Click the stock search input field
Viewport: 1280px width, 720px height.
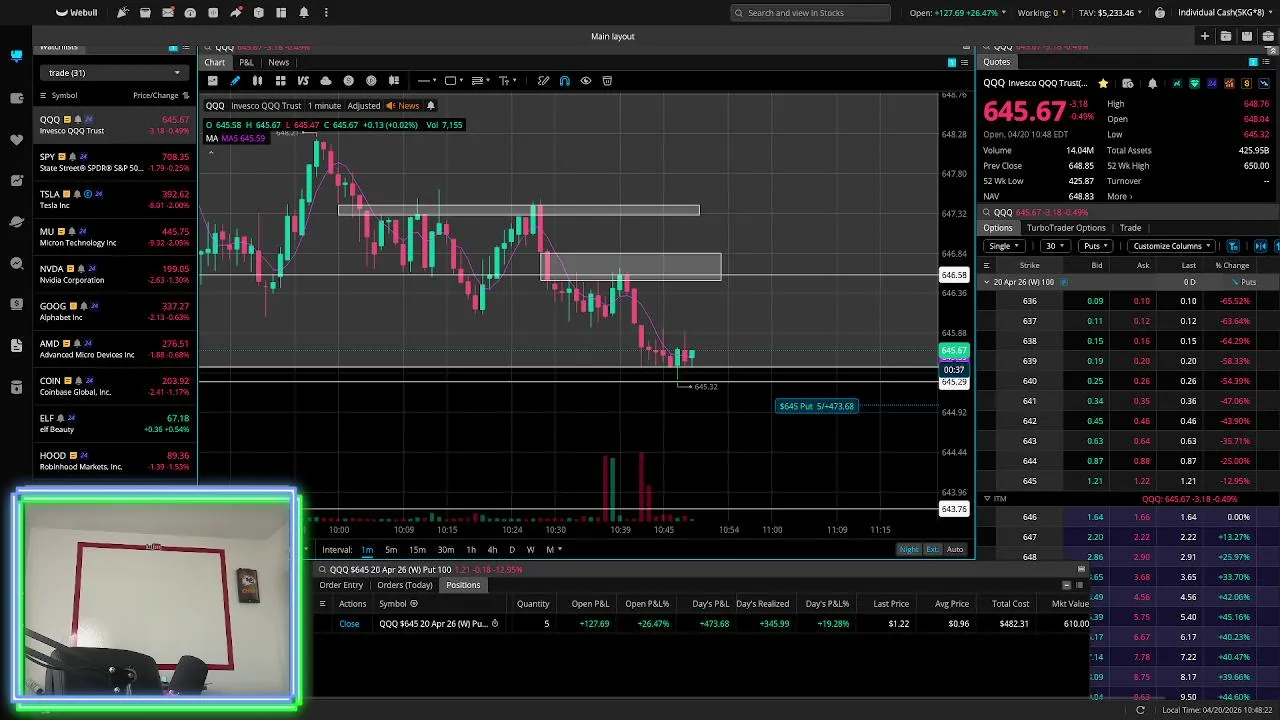[810, 13]
